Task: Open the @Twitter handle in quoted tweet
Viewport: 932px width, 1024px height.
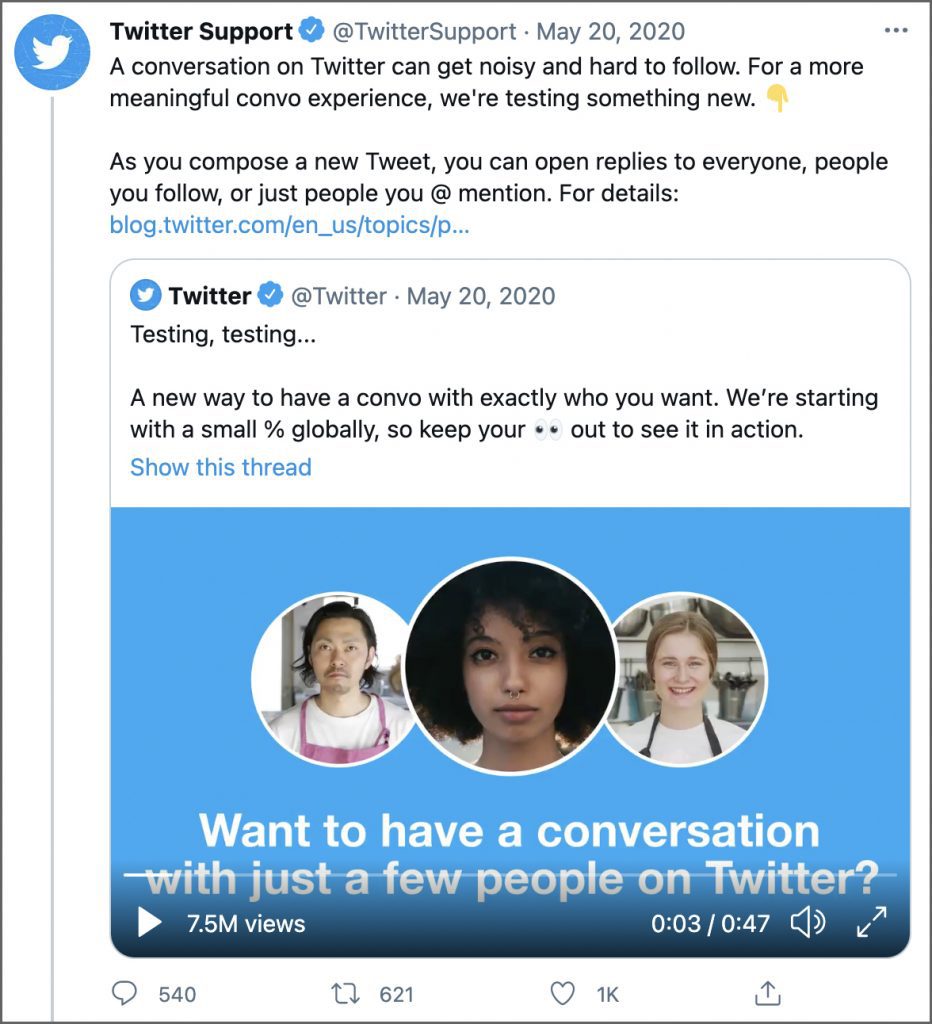Action: point(338,296)
